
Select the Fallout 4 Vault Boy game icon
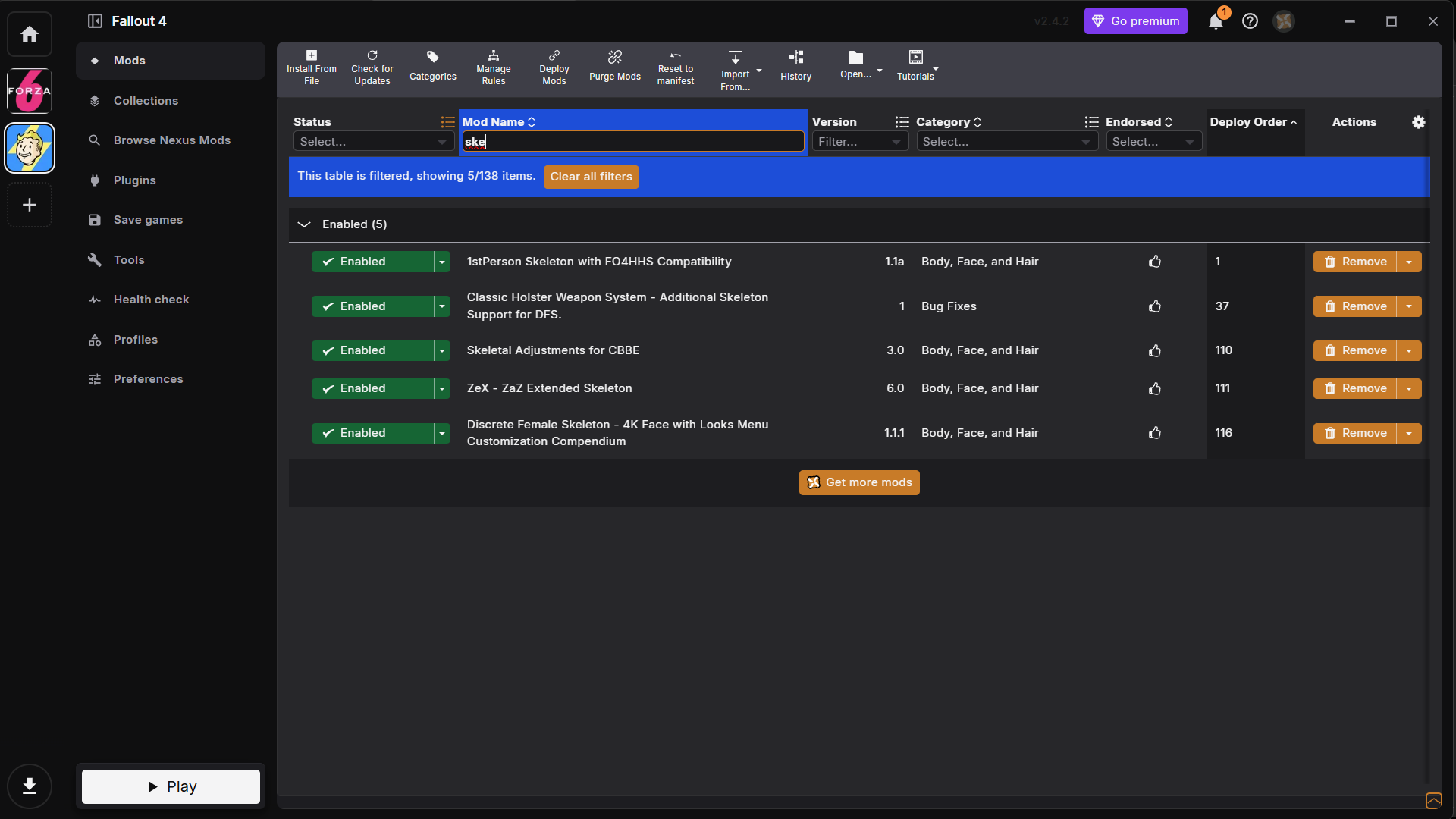point(30,148)
